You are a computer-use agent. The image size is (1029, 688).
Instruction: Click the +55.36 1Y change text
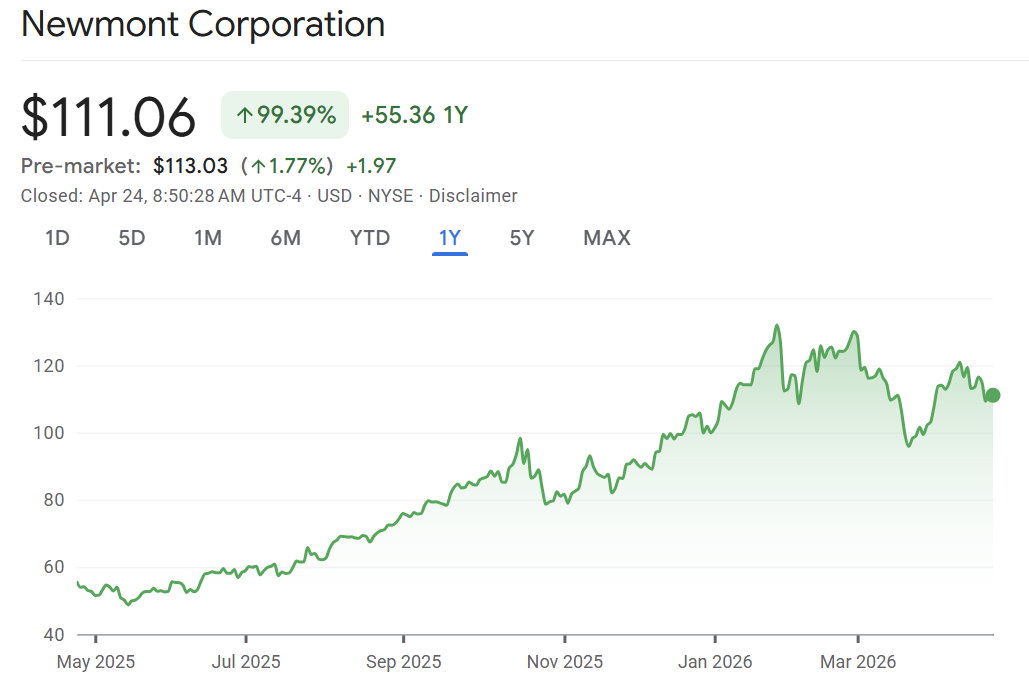(x=414, y=115)
